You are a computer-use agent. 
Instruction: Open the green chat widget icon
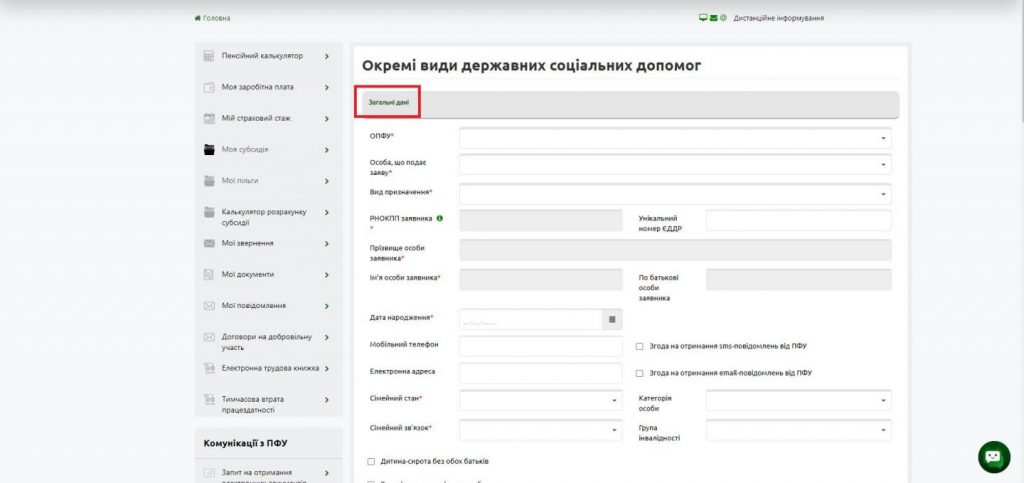coord(993,456)
